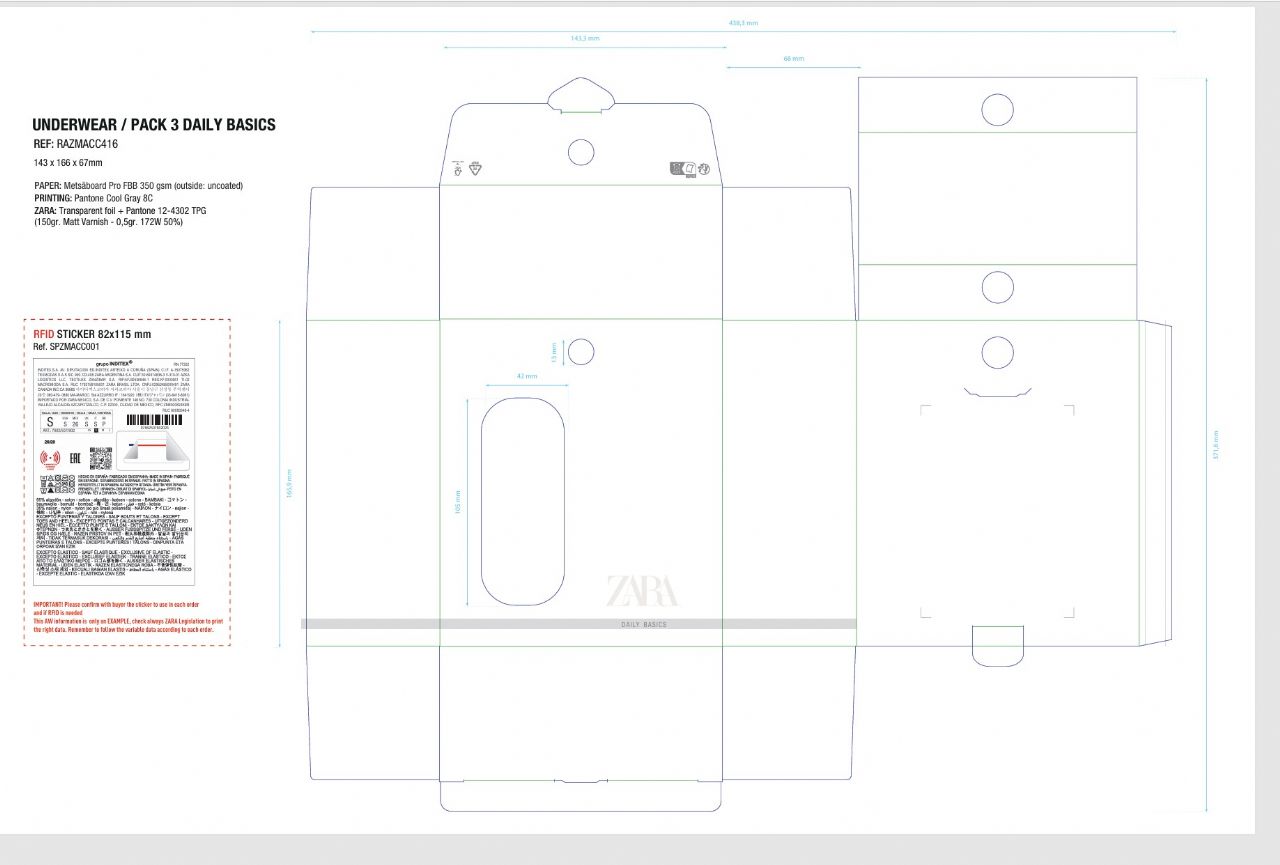1280x865 pixels.
Task: Click the small symbols on the top flap left side
Action: (x=466, y=169)
